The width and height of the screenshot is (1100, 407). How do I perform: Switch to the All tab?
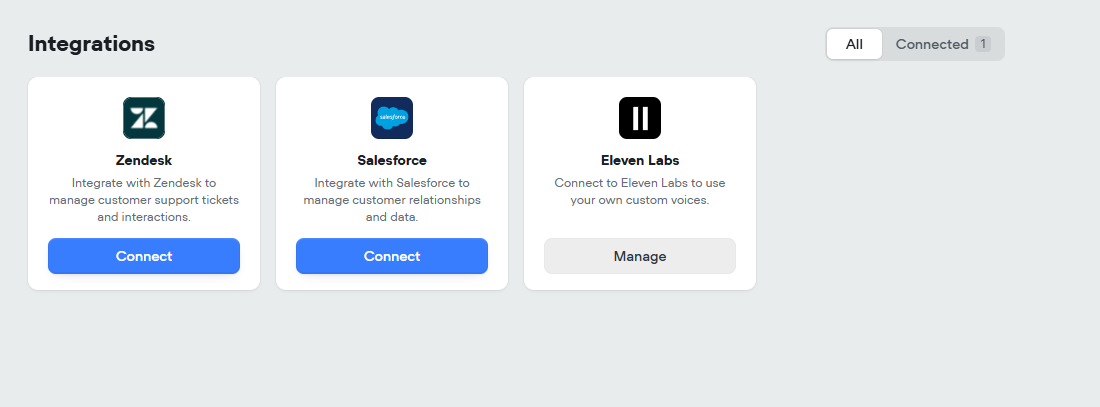tap(854, 44)
